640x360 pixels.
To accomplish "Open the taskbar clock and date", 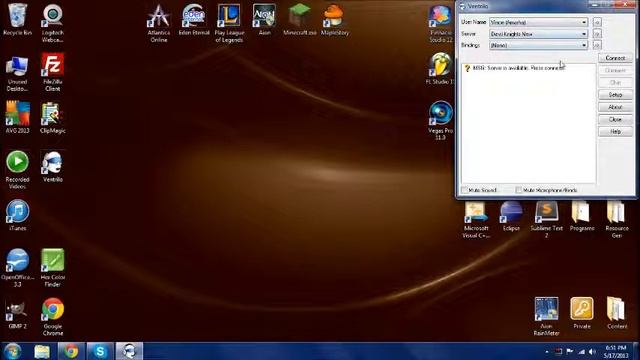I will click(x=616, y=352).
